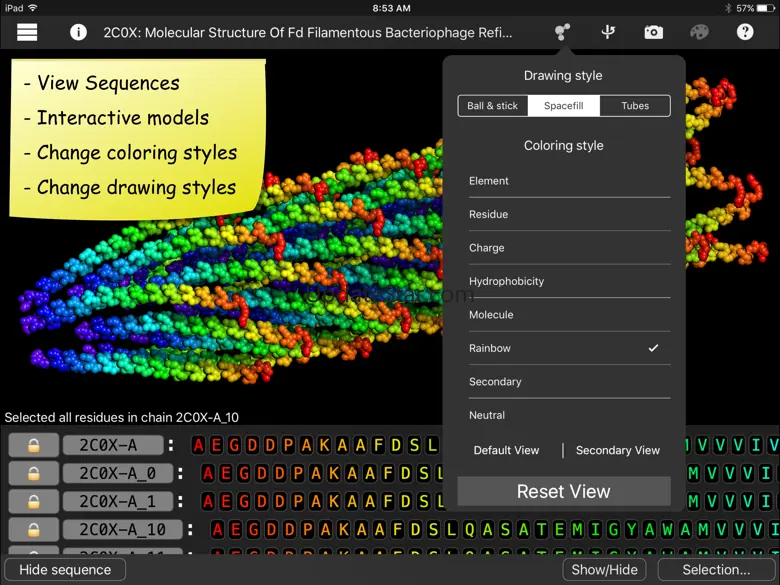Tap the Show/Hide button
780x585 pixels.
pos(604,570)
